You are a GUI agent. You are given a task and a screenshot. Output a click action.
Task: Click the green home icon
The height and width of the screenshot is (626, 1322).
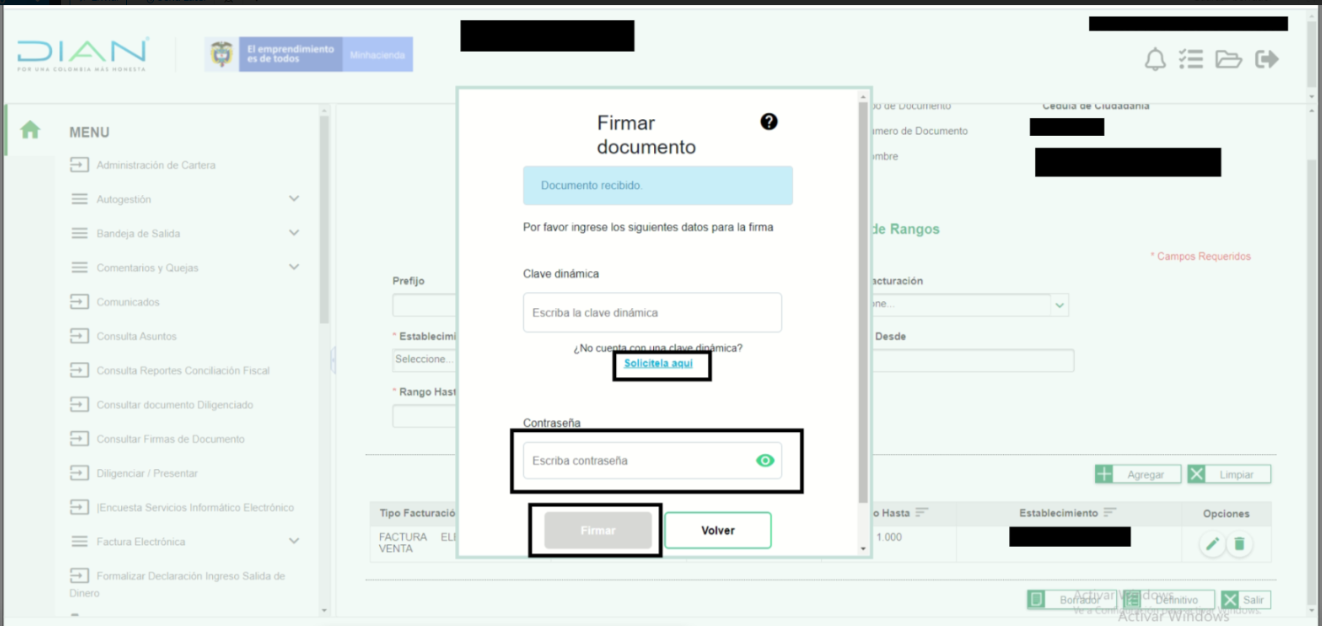tap(30, 130)
